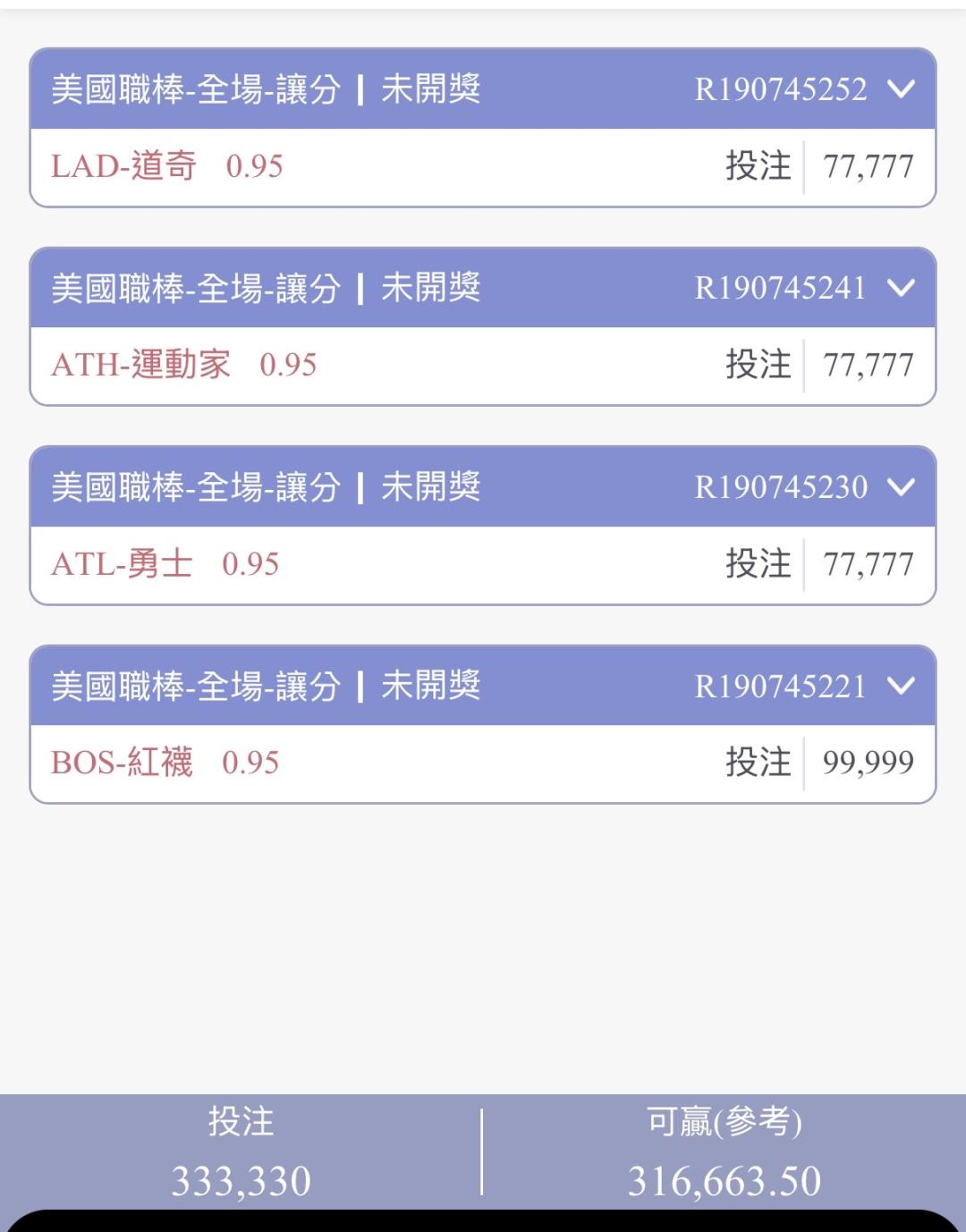The image size is (966, 1232).
Task: Expand bet slip R190745252 chevron
Action: (901, 89)
